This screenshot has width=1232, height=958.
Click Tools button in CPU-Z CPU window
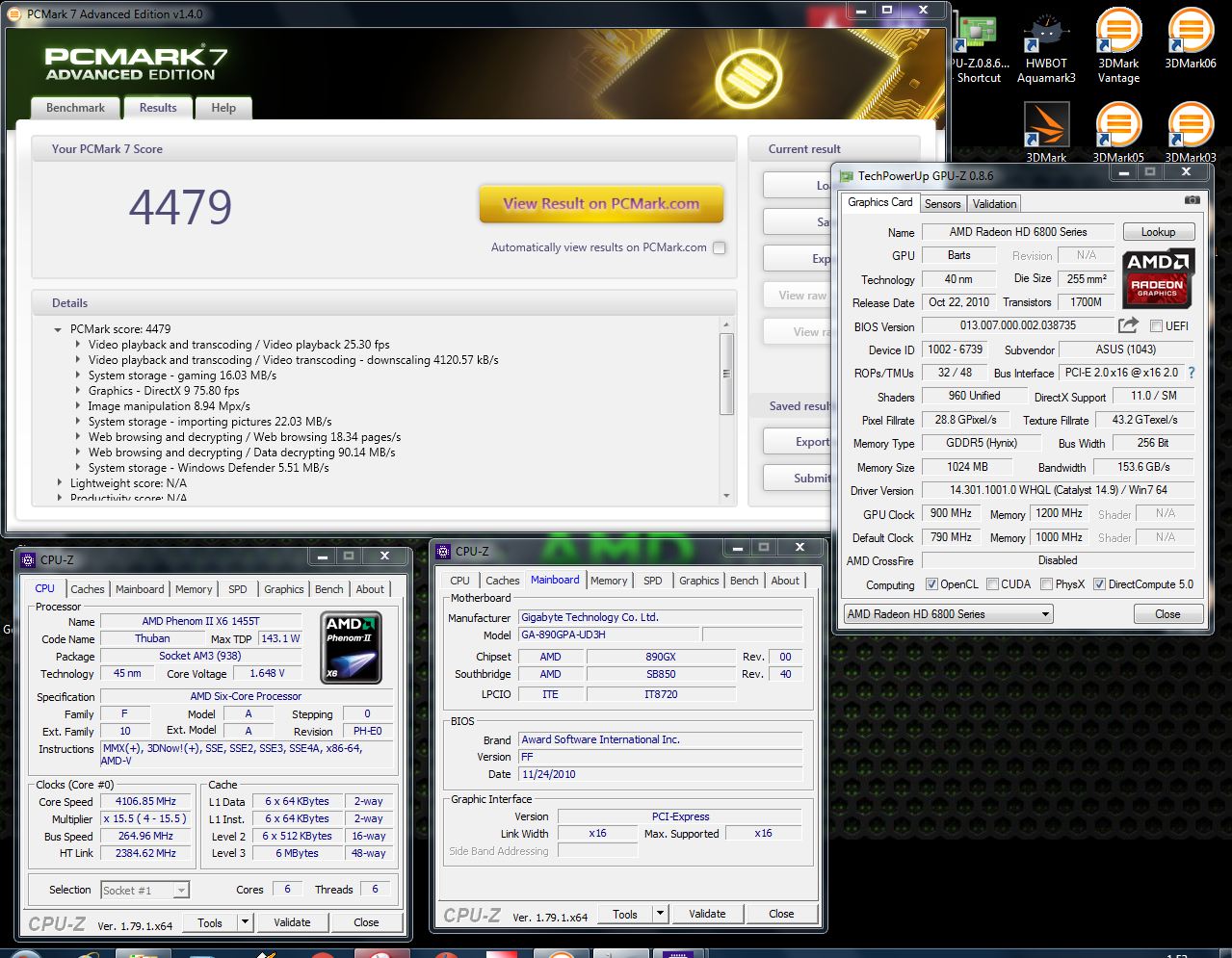click(210, 922)
